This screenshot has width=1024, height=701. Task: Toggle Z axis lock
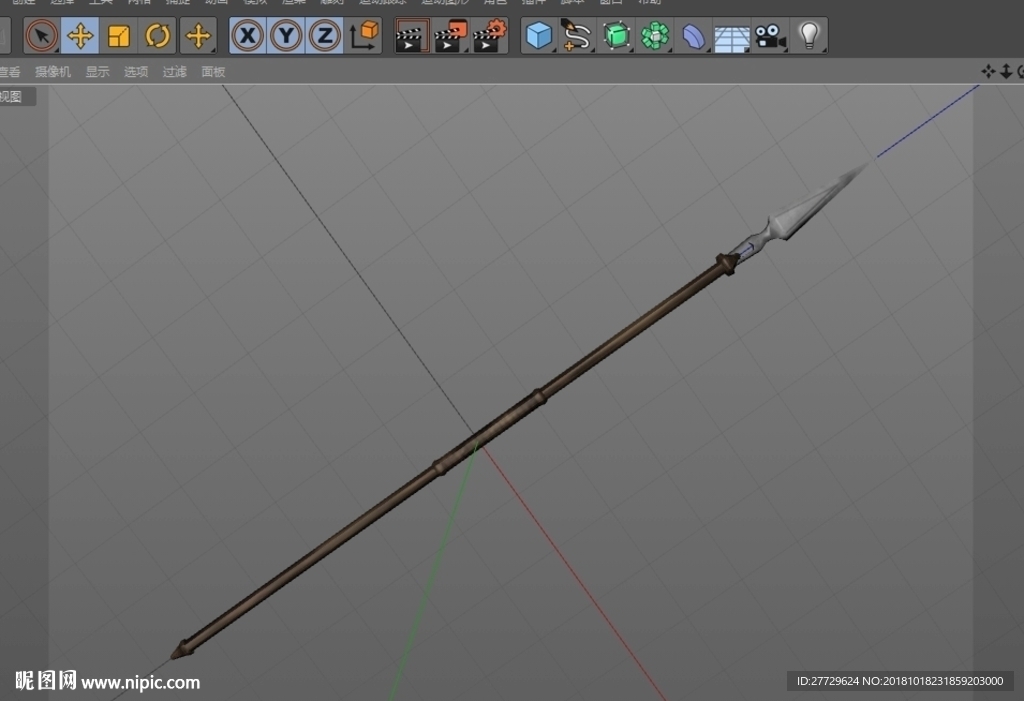pos(325,35)
